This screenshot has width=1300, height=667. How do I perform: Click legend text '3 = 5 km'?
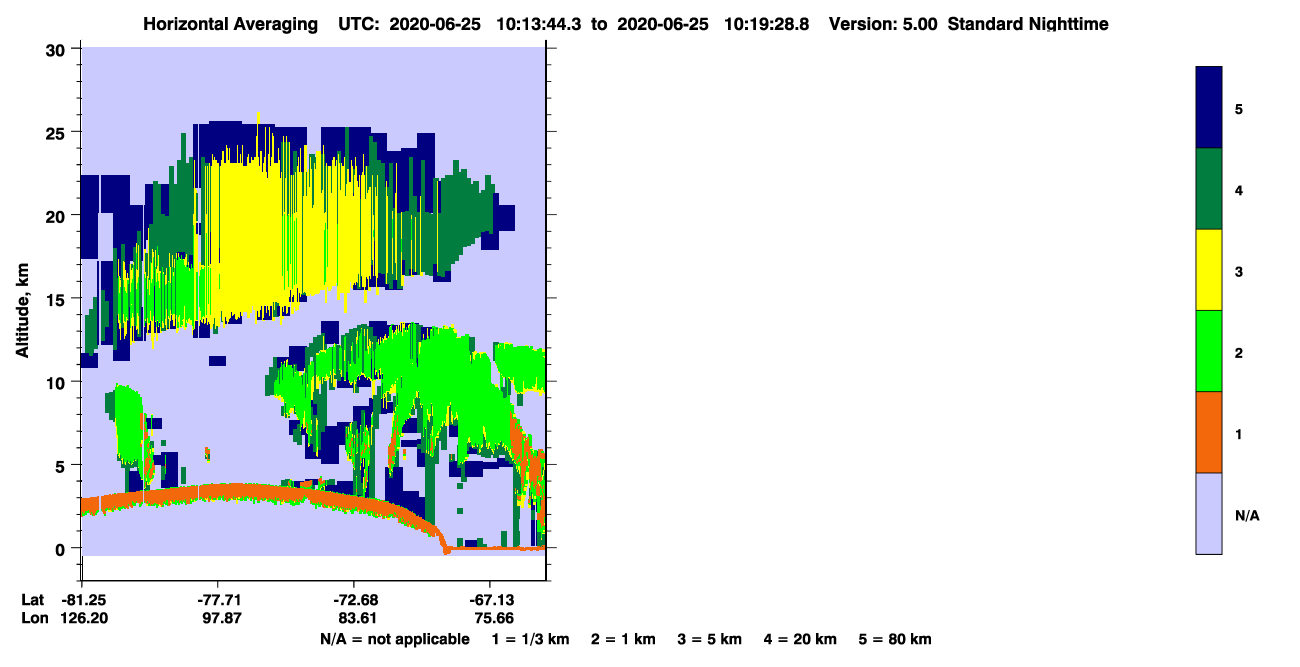[x=709, y=639]
